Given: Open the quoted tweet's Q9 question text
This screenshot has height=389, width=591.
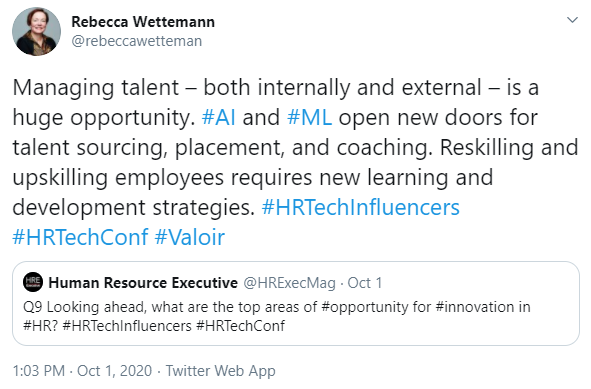Looking at the screenshot, I should click(277, 316).
